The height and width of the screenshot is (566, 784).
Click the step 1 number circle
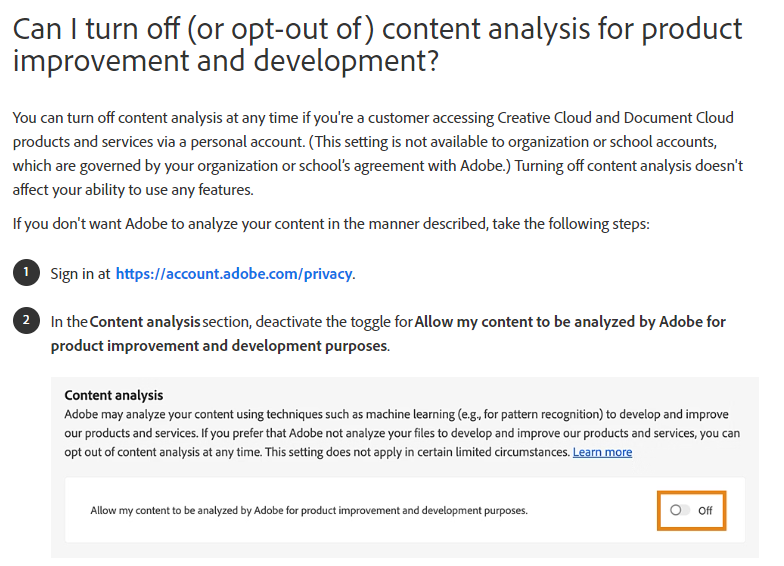[26, 272]
